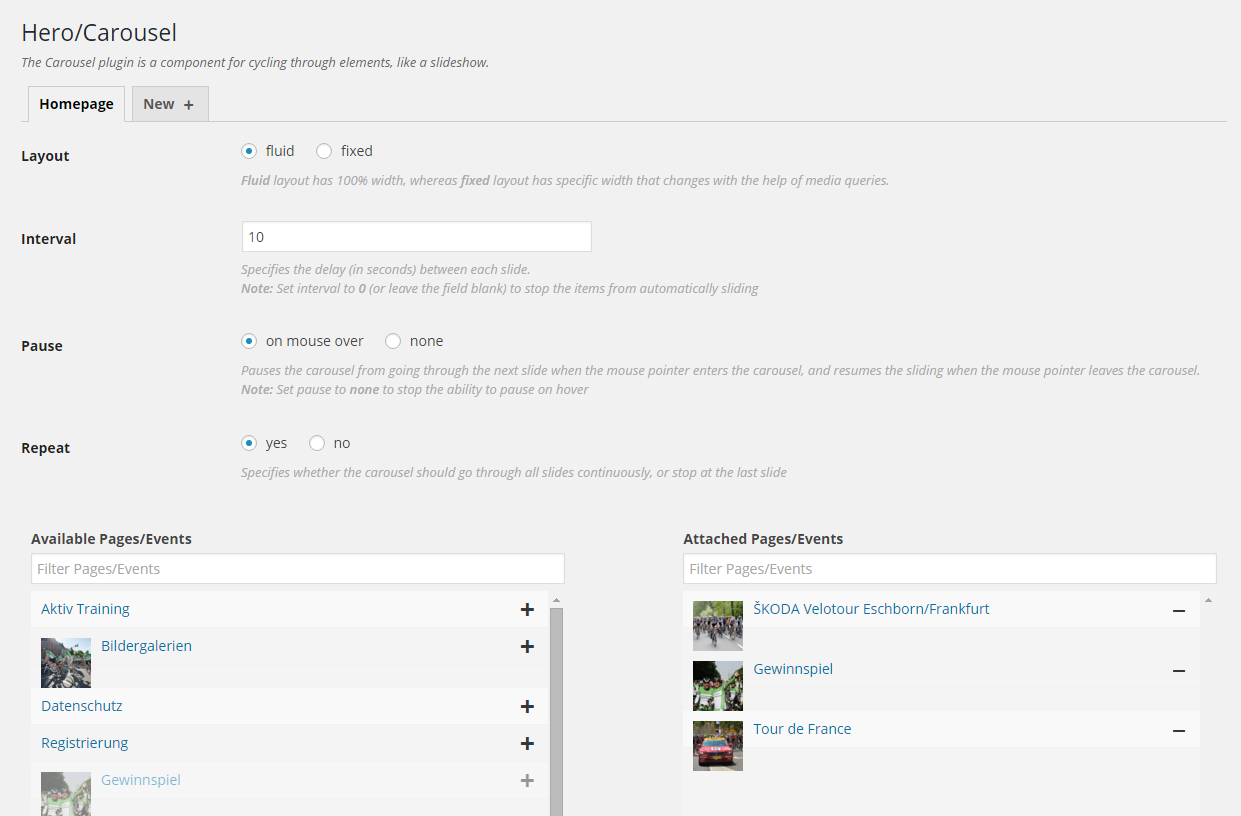Click the Interval input field
The image size is (1241, 816).
(x=416, y=237)
